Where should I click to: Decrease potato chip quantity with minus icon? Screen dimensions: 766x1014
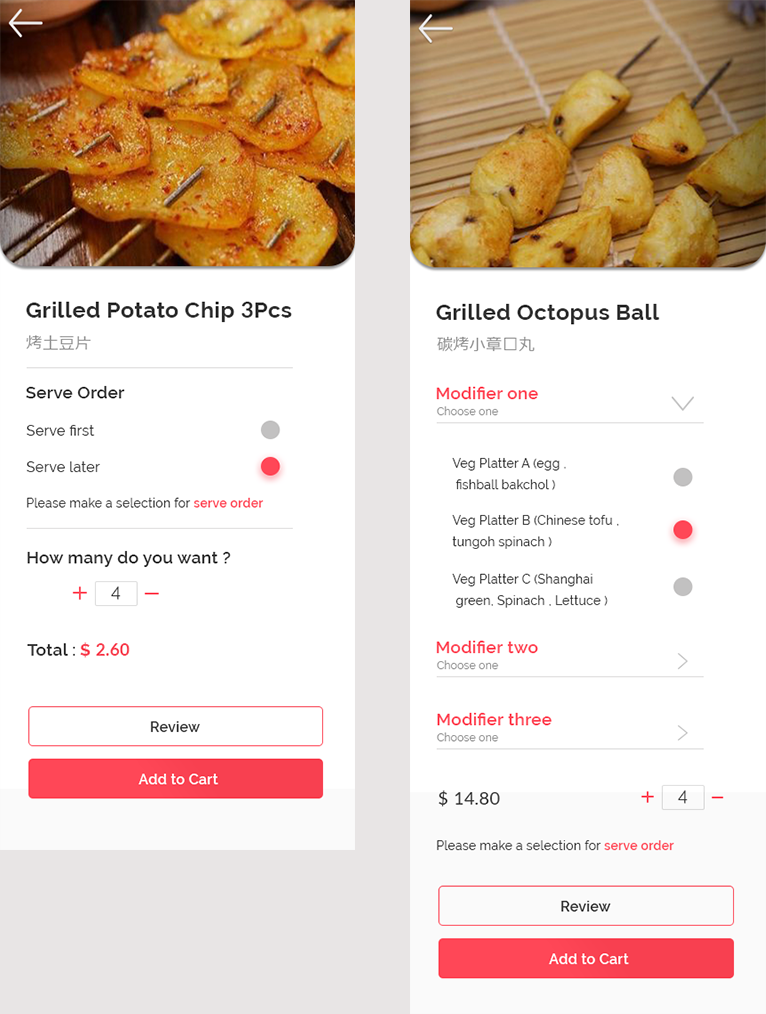point(152,593)
